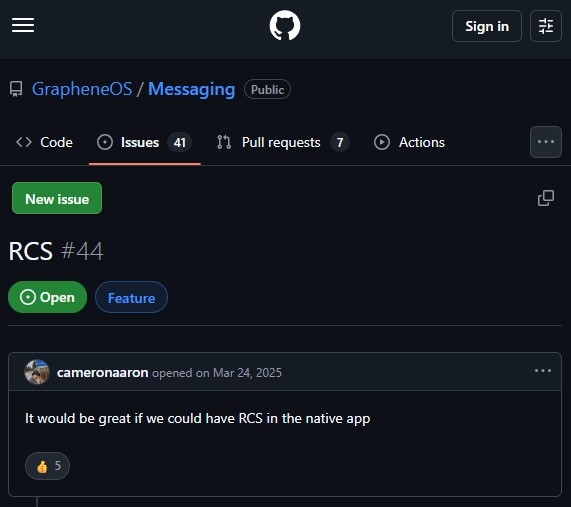Viewport: 571px width, 507px height.
Task: Click the Feature label
Action: point(131,297)
